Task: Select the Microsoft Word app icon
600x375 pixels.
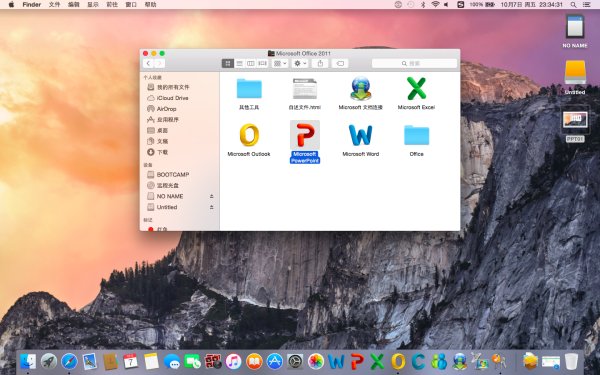Action: coord(360,135)
